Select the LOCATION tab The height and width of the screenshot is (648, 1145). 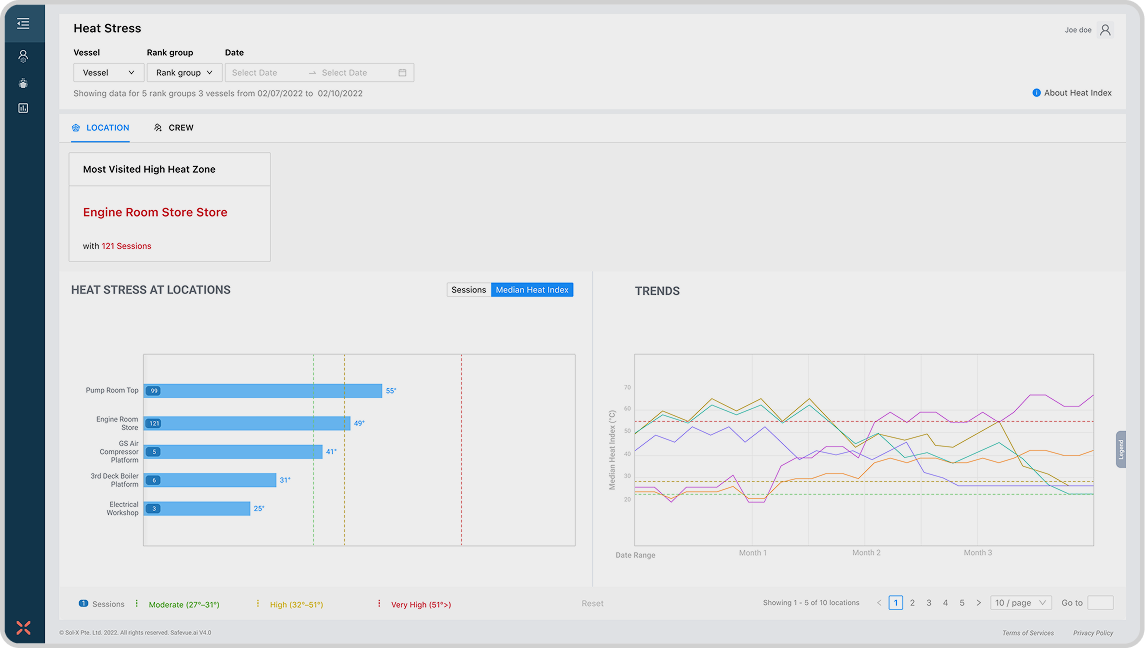pyautogui.click(x=100, y=128)
